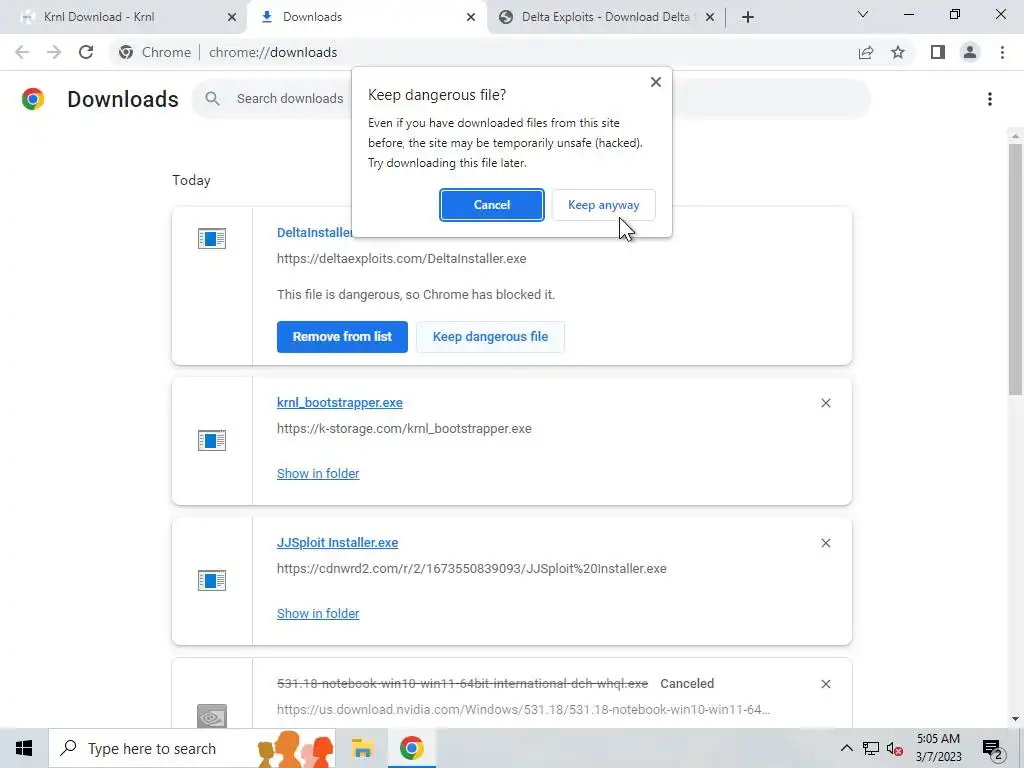Open a new Chrome tab
Screen dimensions: 1024x768
748,17
